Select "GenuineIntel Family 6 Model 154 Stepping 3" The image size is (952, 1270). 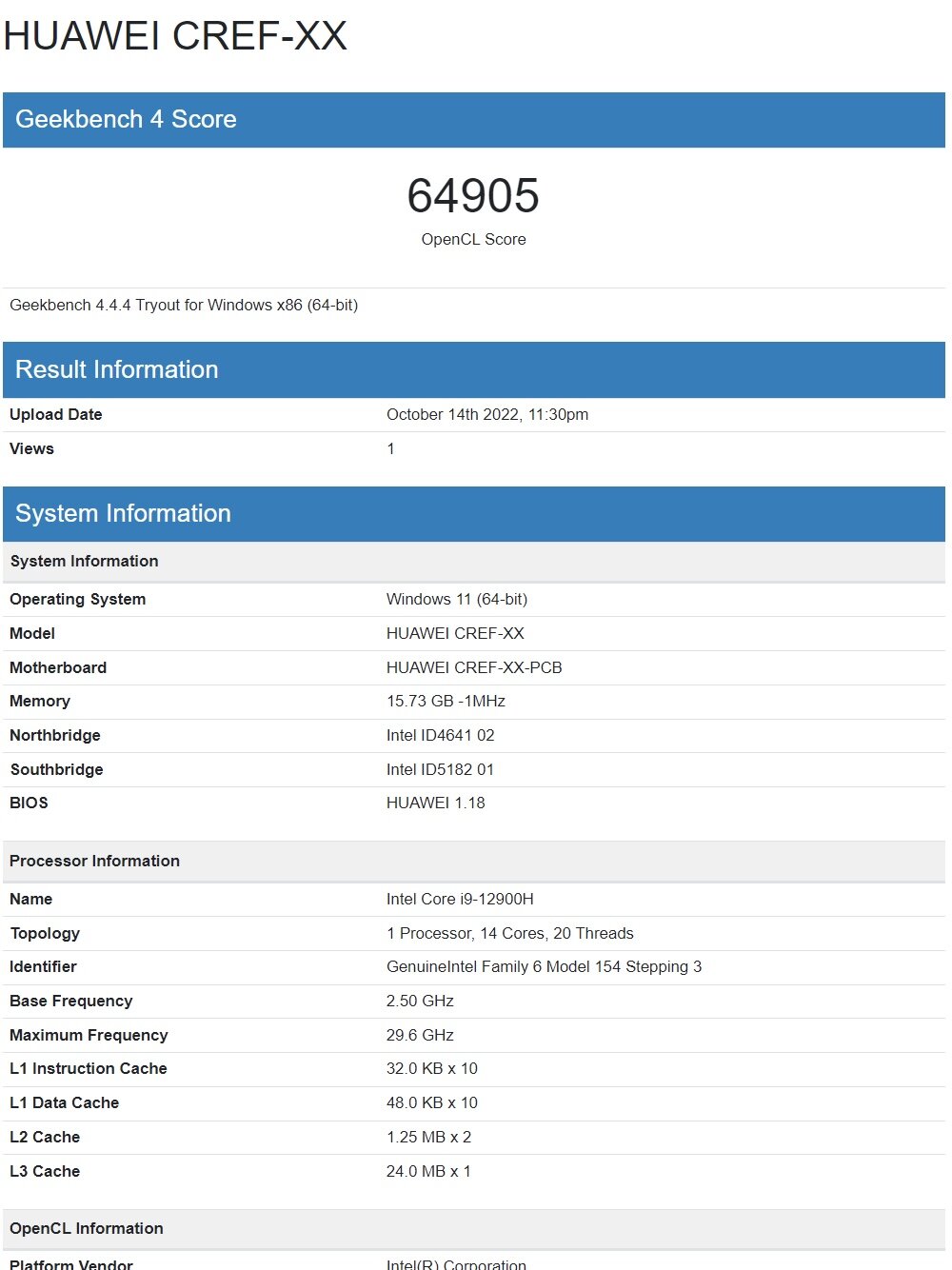pyautogui.click(x=545, y=967)
